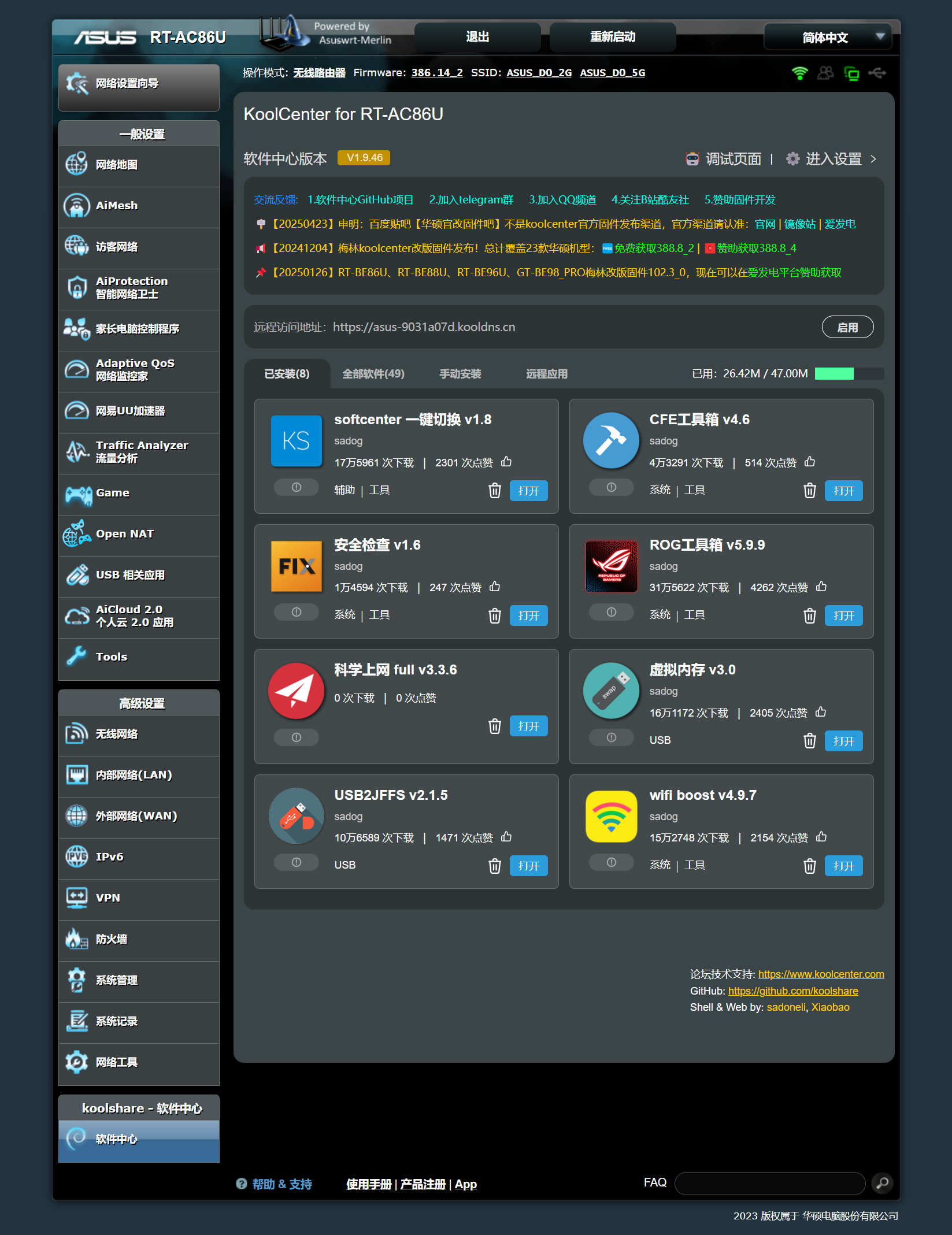
Task: Open the 简体中文 language dropdown
Action: (x=827, y=38)
